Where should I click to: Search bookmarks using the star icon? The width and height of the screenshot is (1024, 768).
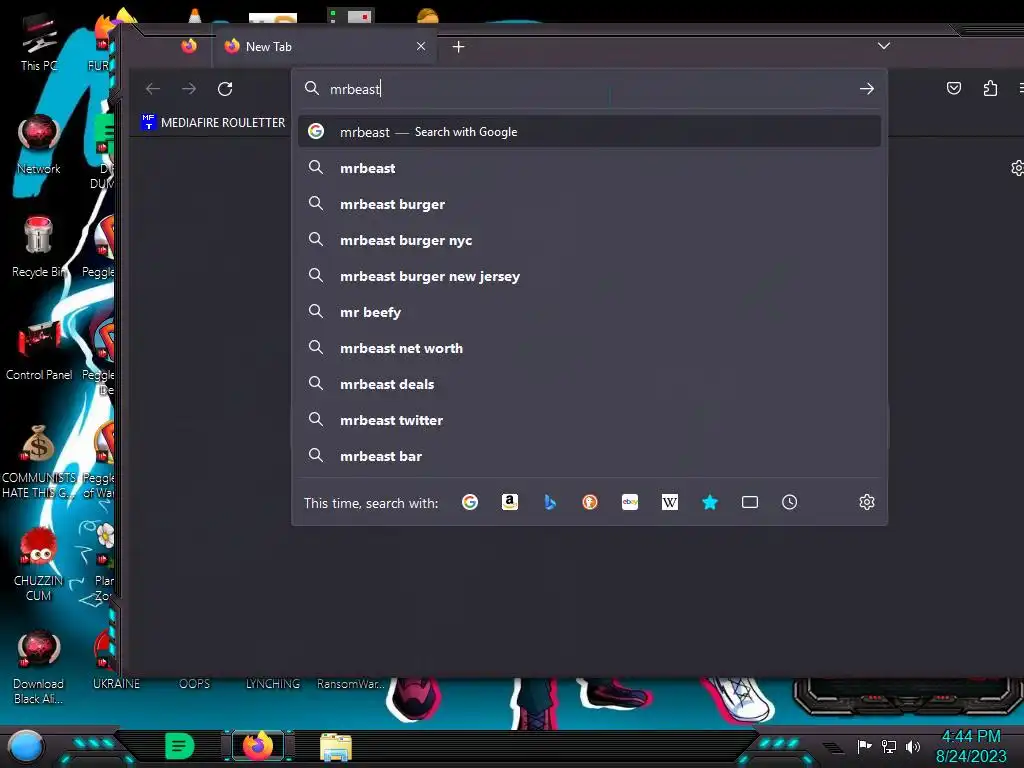tap(710, 502)
